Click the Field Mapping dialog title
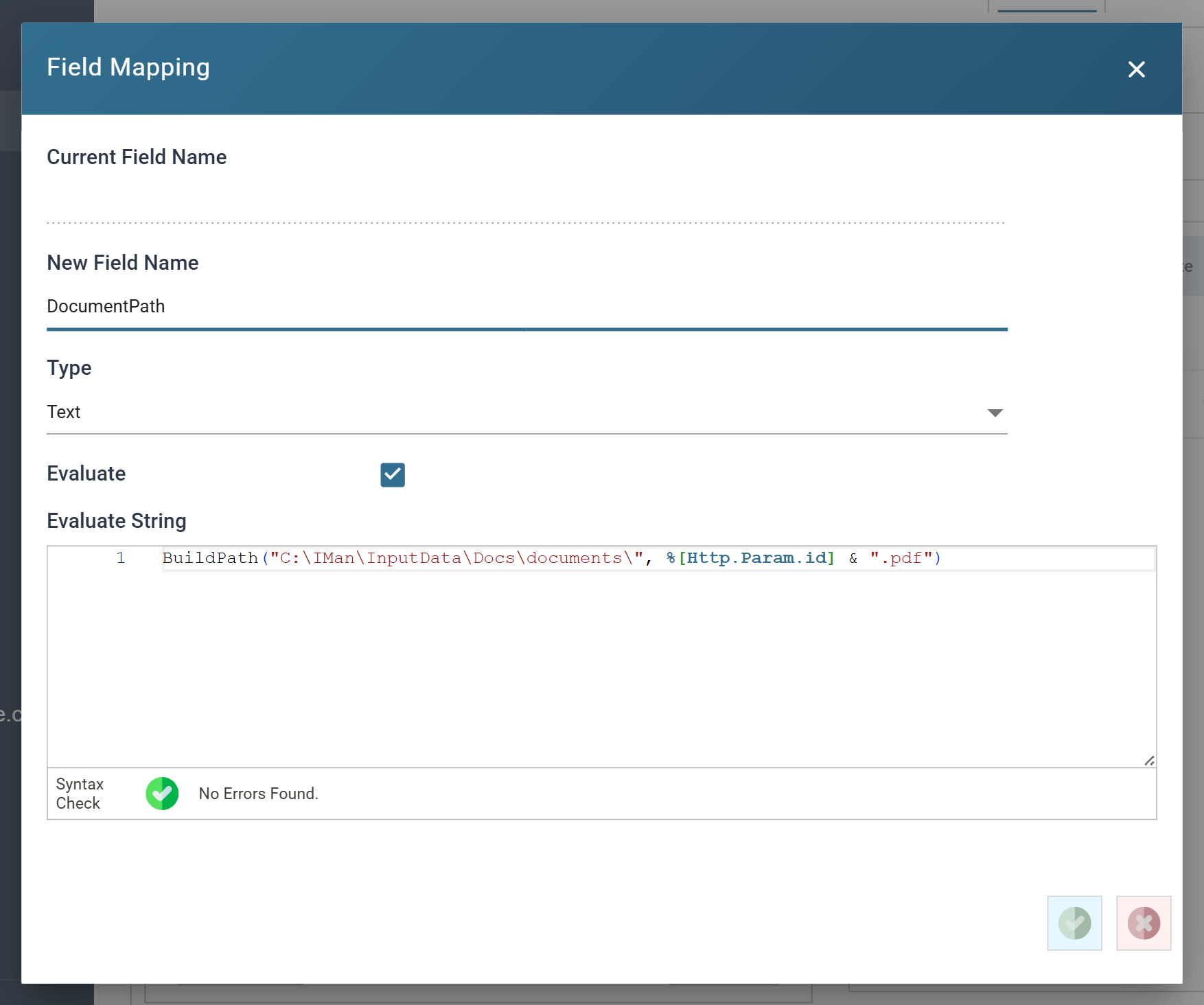Image resolution: width=1204 pixels, height=1005 pixels. pos(128,67)
